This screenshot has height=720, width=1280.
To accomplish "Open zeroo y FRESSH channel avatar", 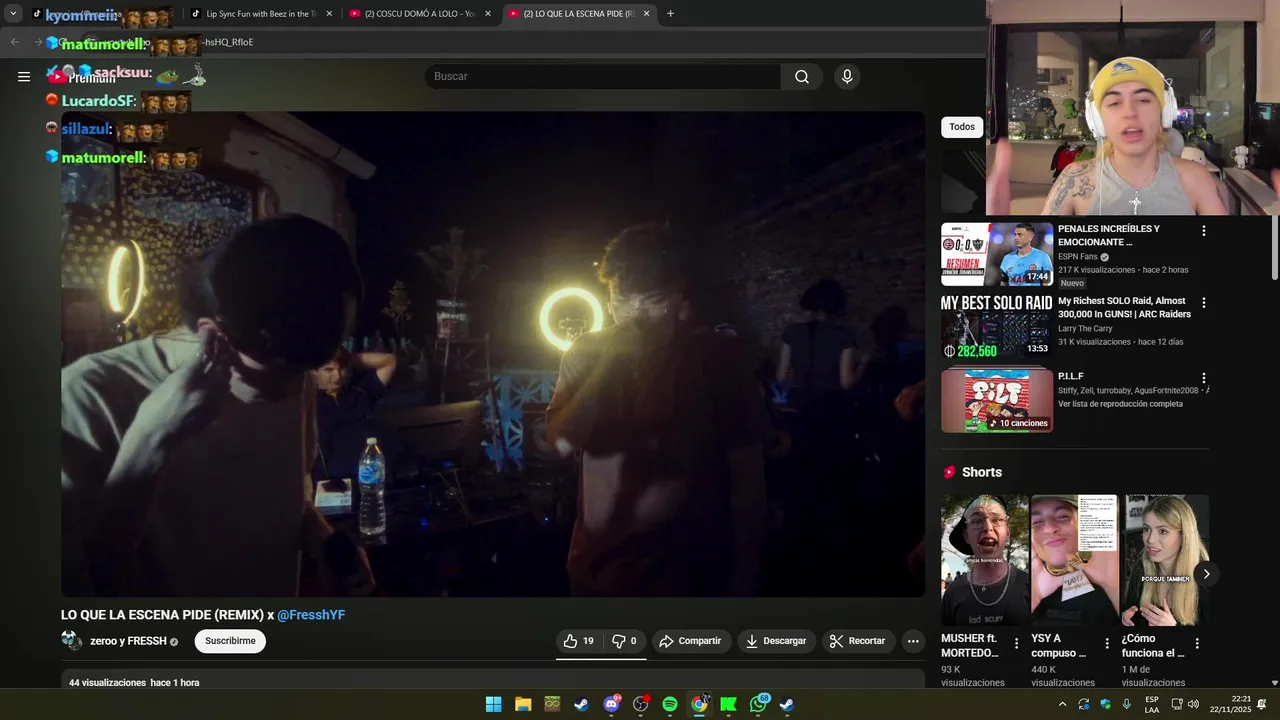I will (71, 641).
